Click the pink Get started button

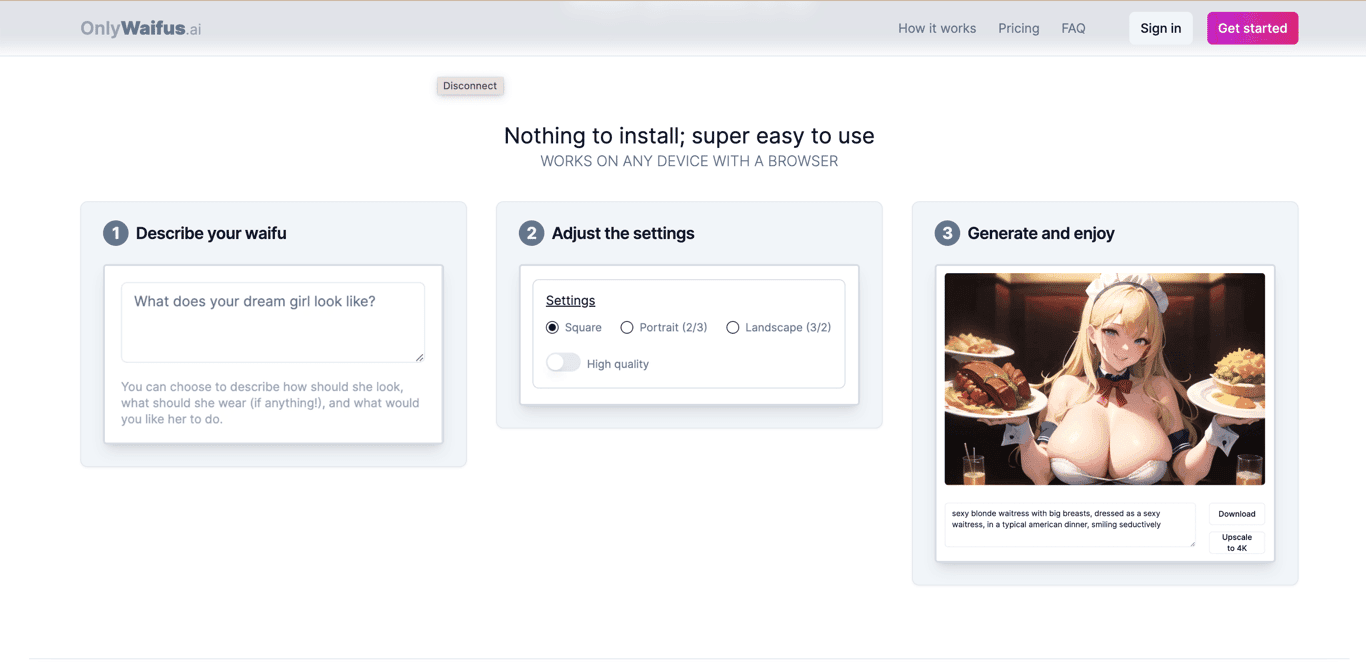point(1252,28)
